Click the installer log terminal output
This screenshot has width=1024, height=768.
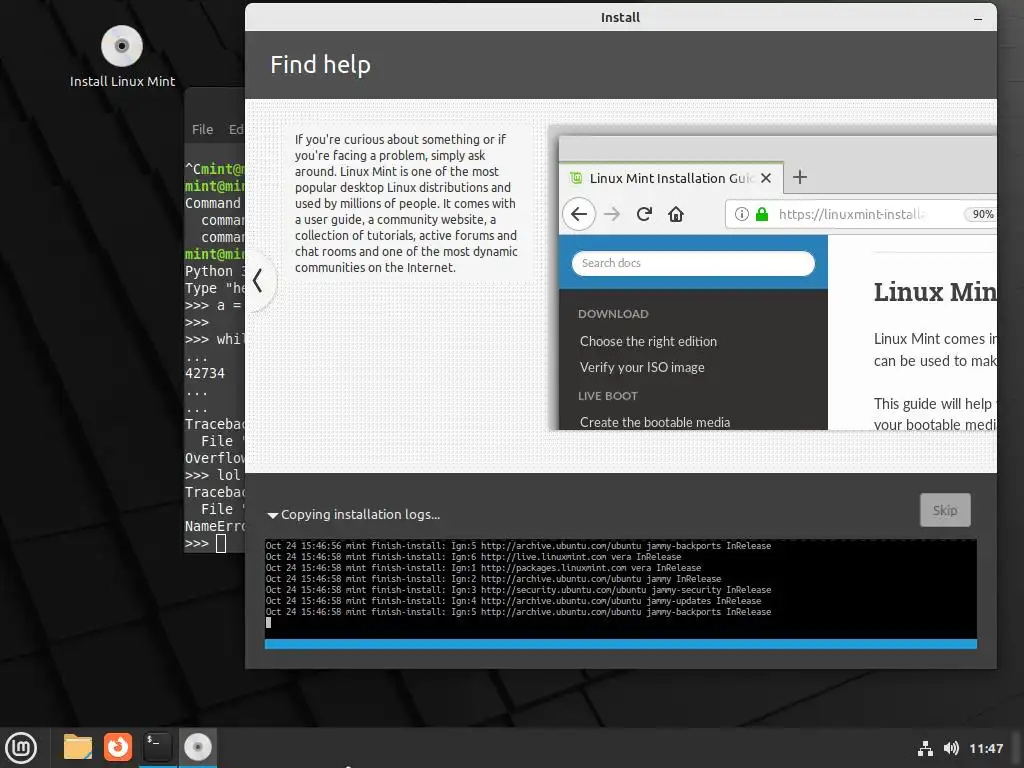[x=620, y=588]
